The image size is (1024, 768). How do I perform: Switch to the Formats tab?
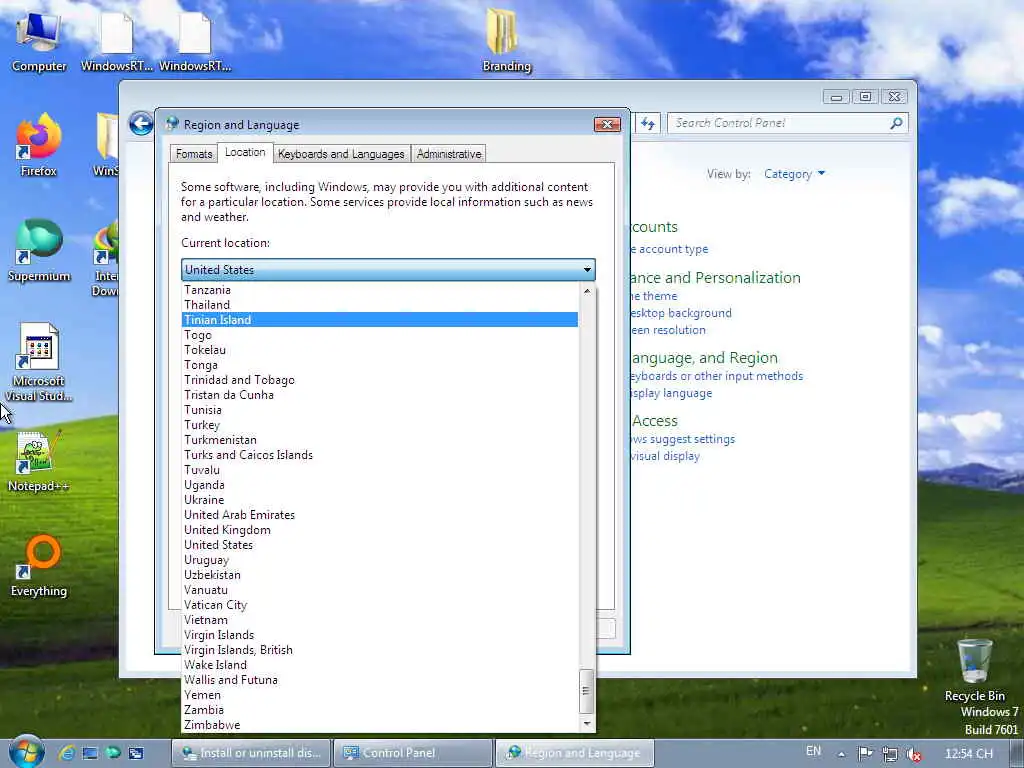coord(194,154)
